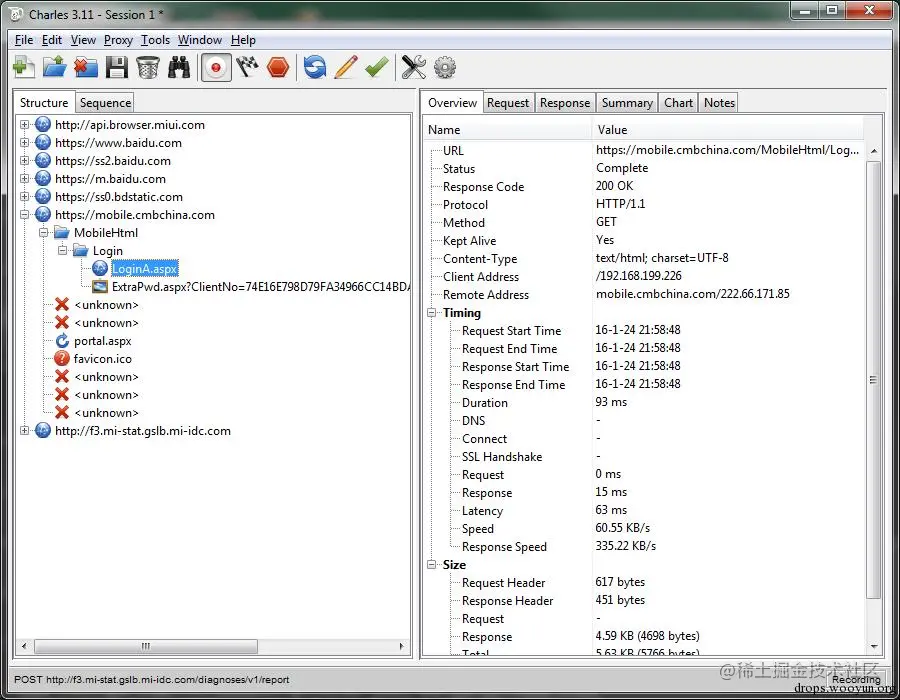Validate selected response with the green checkmark
Screen dimensions: 900x700
coord(377,67)
